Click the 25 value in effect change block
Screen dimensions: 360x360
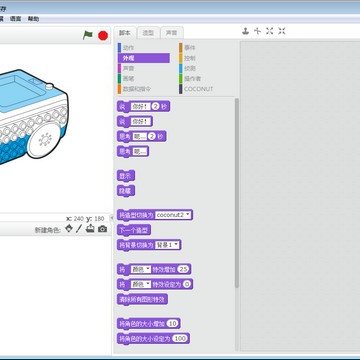click(184, 269)
